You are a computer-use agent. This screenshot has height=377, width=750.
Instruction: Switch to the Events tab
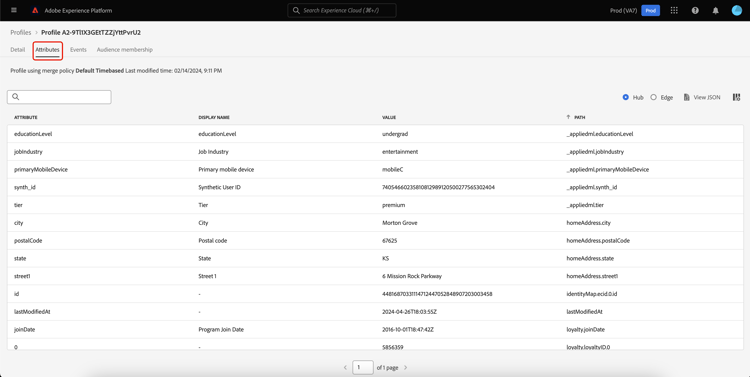pyautogui.click(x=78, y=49)
